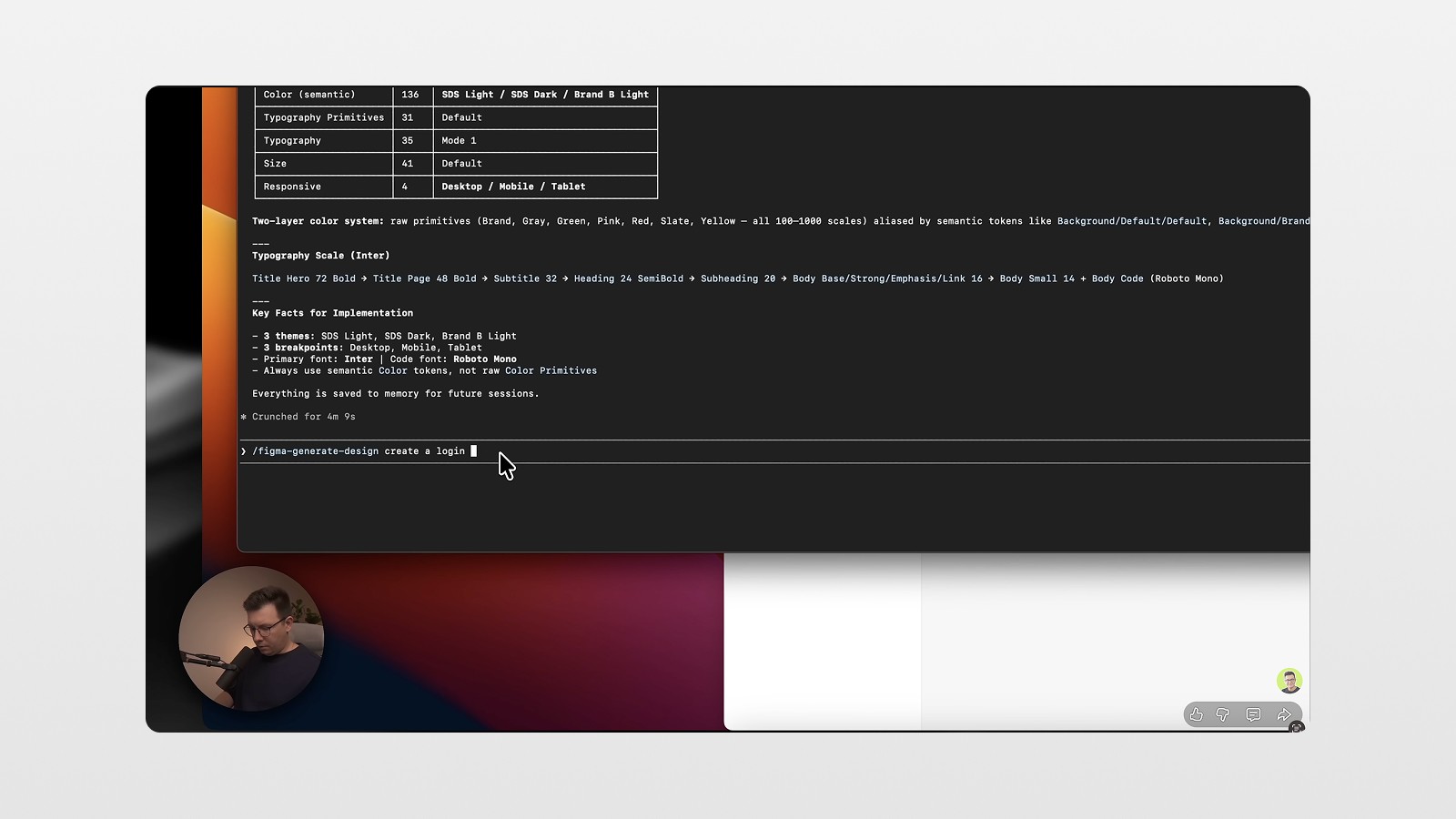Screen dimensions: 1456x819
Task: Click the "Primary font: Inter" bullet line
Action: (384, 359)
